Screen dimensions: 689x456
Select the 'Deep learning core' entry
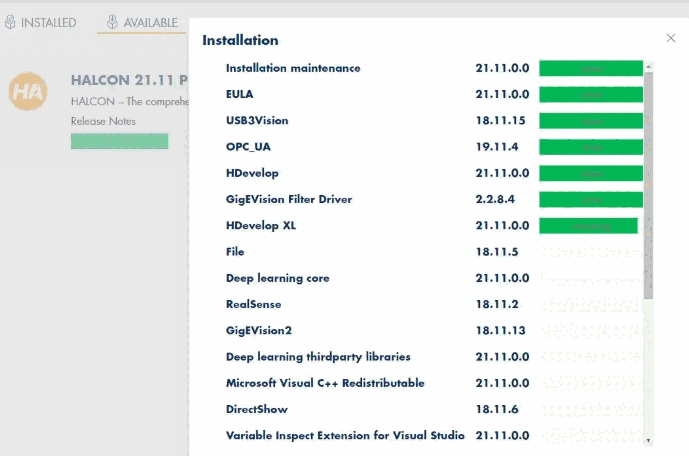(x=278, y=278)
